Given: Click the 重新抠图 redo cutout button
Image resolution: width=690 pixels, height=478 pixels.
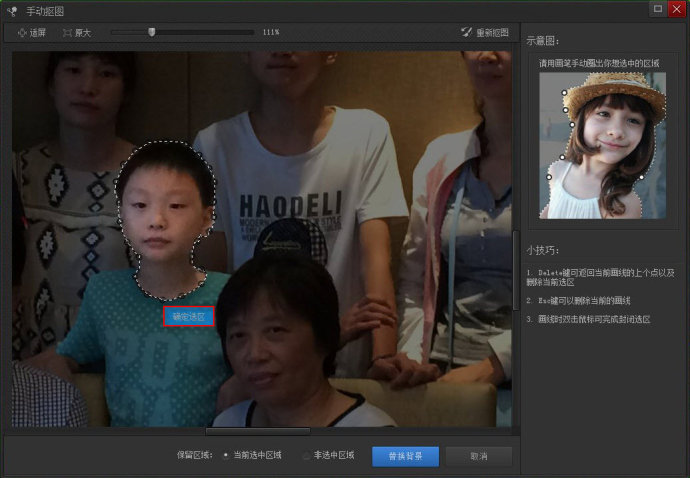Looking at the screenshot, I should (x=484, y=33).
